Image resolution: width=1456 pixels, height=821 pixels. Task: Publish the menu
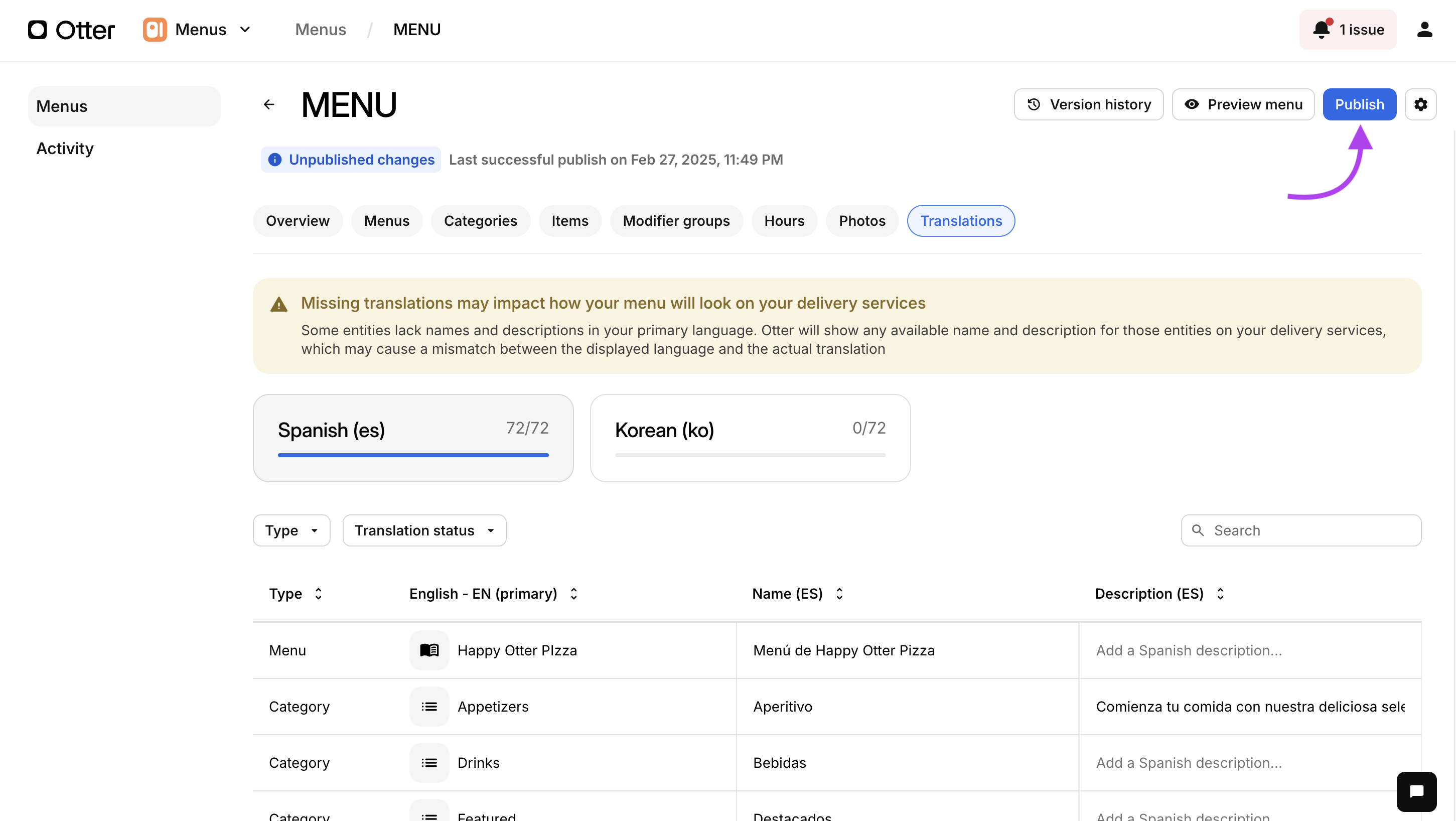[x=1359, y=104]
